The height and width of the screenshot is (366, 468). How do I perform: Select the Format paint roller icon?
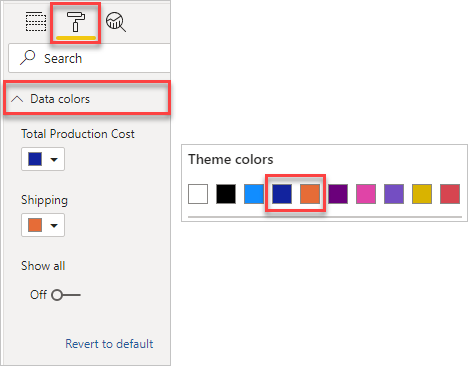[76, 22]
